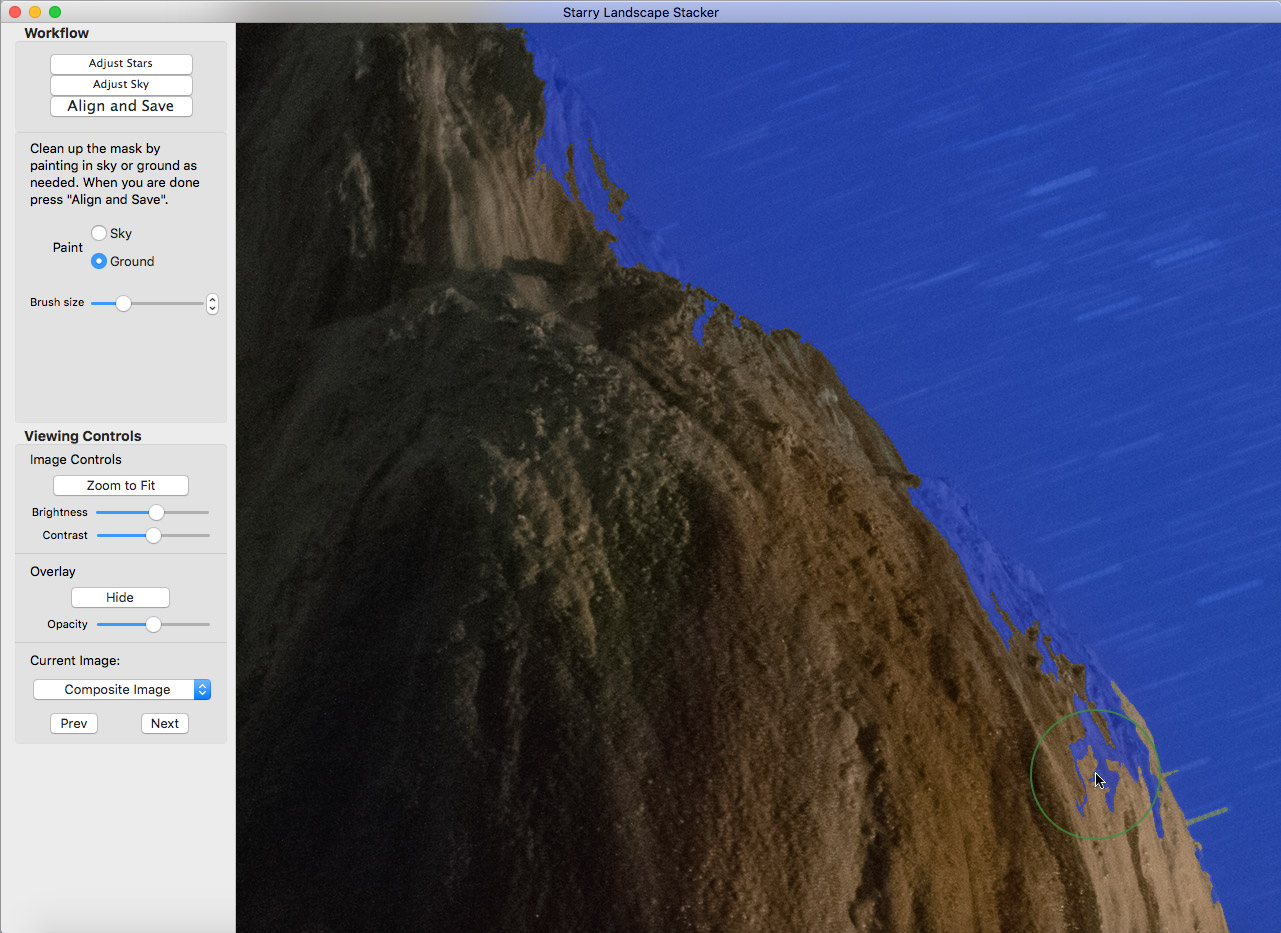Go to the next image with Next
Screen dimensions: 1281x933
165,723
